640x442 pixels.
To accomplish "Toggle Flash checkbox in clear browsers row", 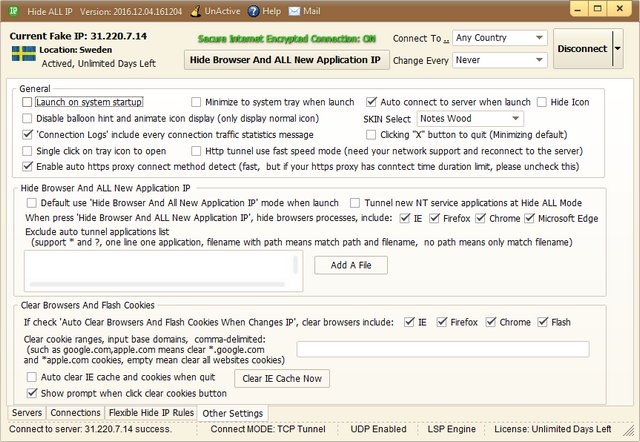I will (x=543, y=322).
